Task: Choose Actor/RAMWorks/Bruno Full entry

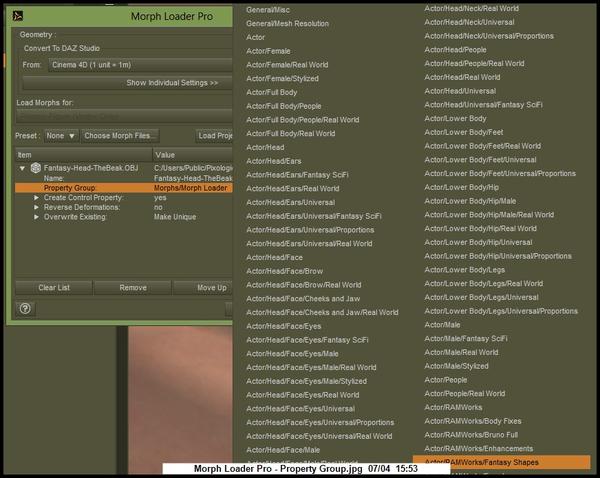Action: [471, 435]
